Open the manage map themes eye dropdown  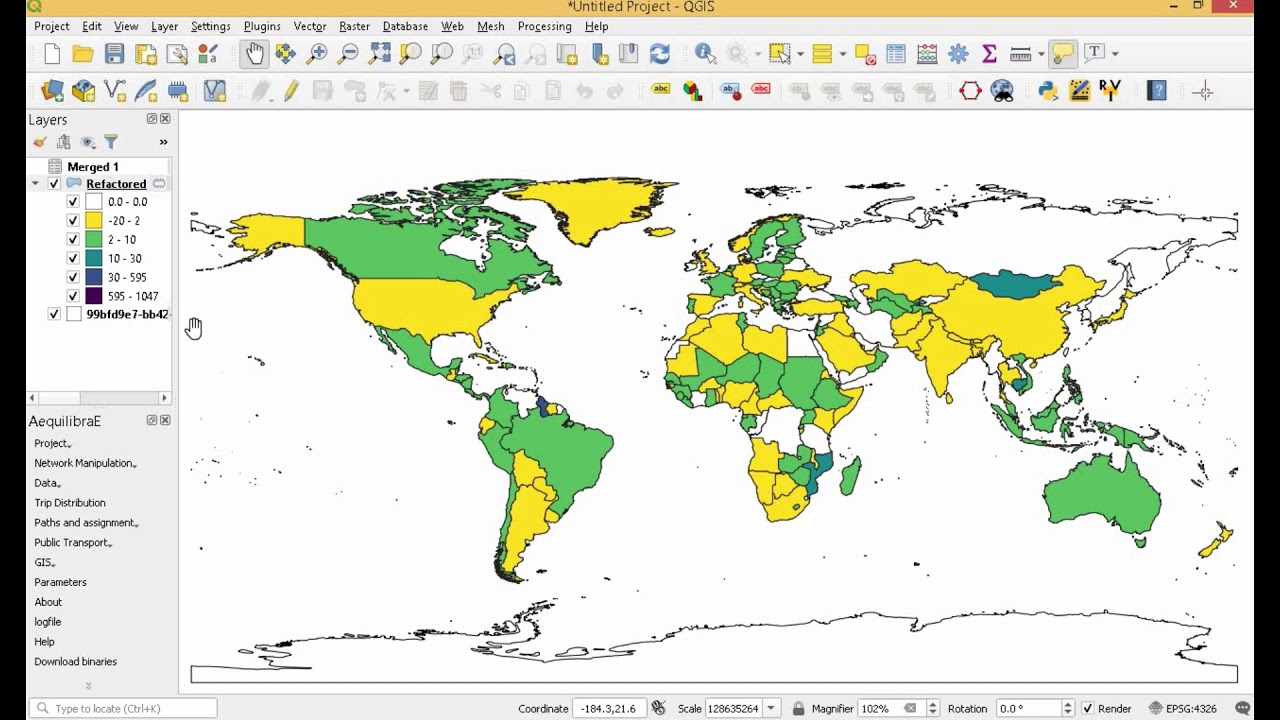[x=88, y=142]
